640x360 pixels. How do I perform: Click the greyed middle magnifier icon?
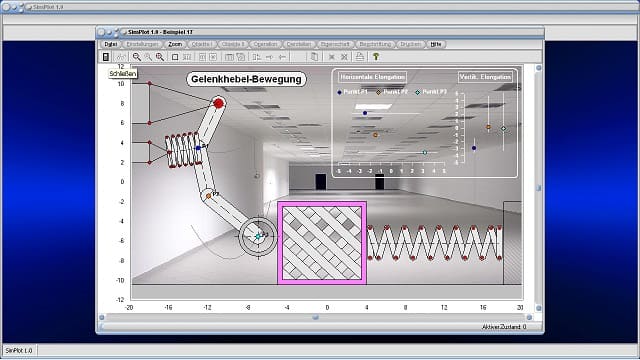[x=148, y=57]
